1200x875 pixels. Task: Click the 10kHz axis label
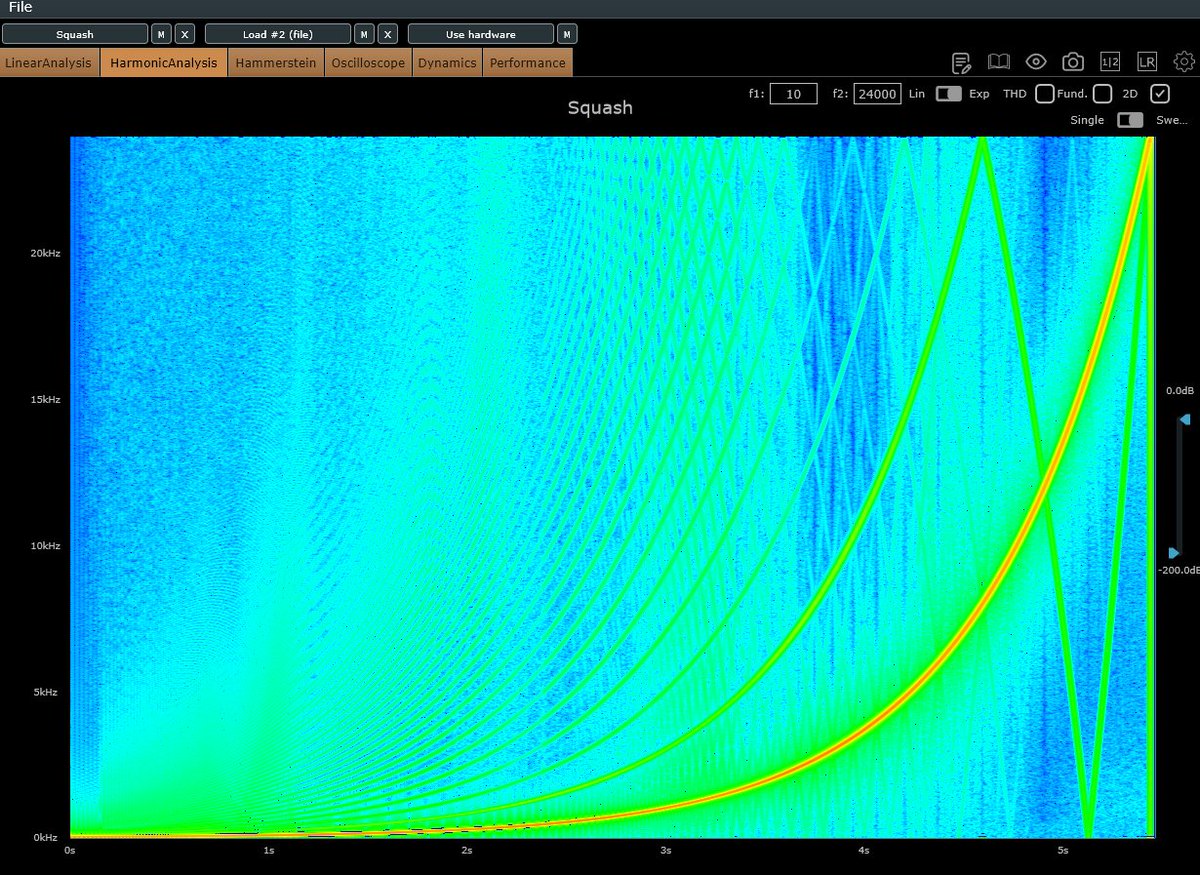tap(45, 546)
